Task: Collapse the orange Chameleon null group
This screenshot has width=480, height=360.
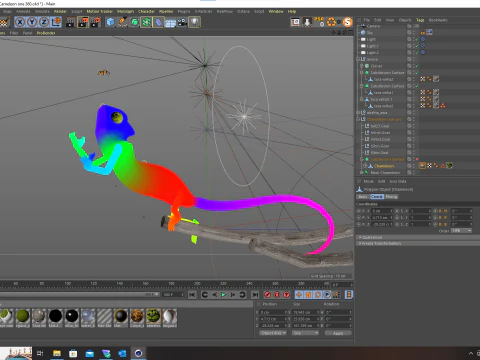Action: point(358,119)
